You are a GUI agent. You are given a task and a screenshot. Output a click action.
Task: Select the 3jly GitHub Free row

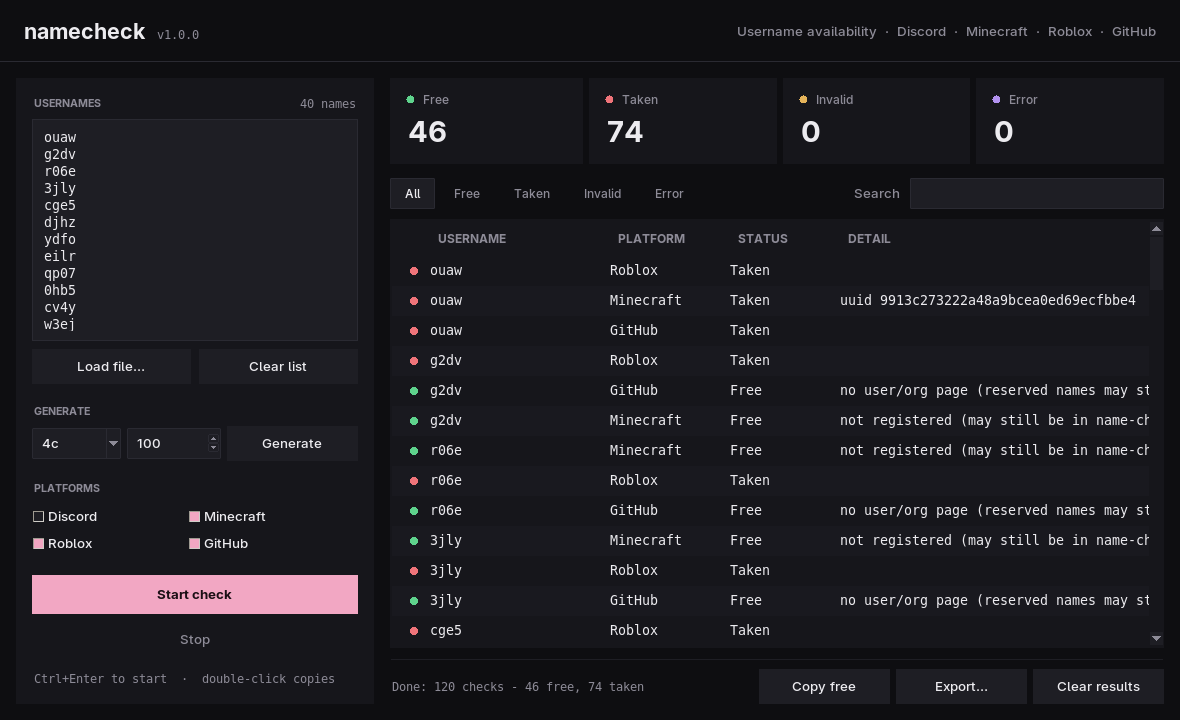tap(770, 600)
